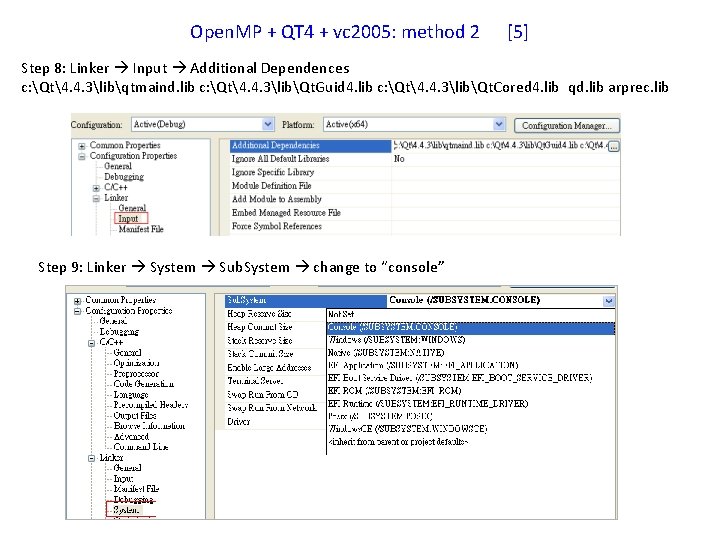Image resolution: width=720 pixels, height=540 pixels.
Task: Select the Ignore All Default Libraries property
Action: [x=310, y=159]
